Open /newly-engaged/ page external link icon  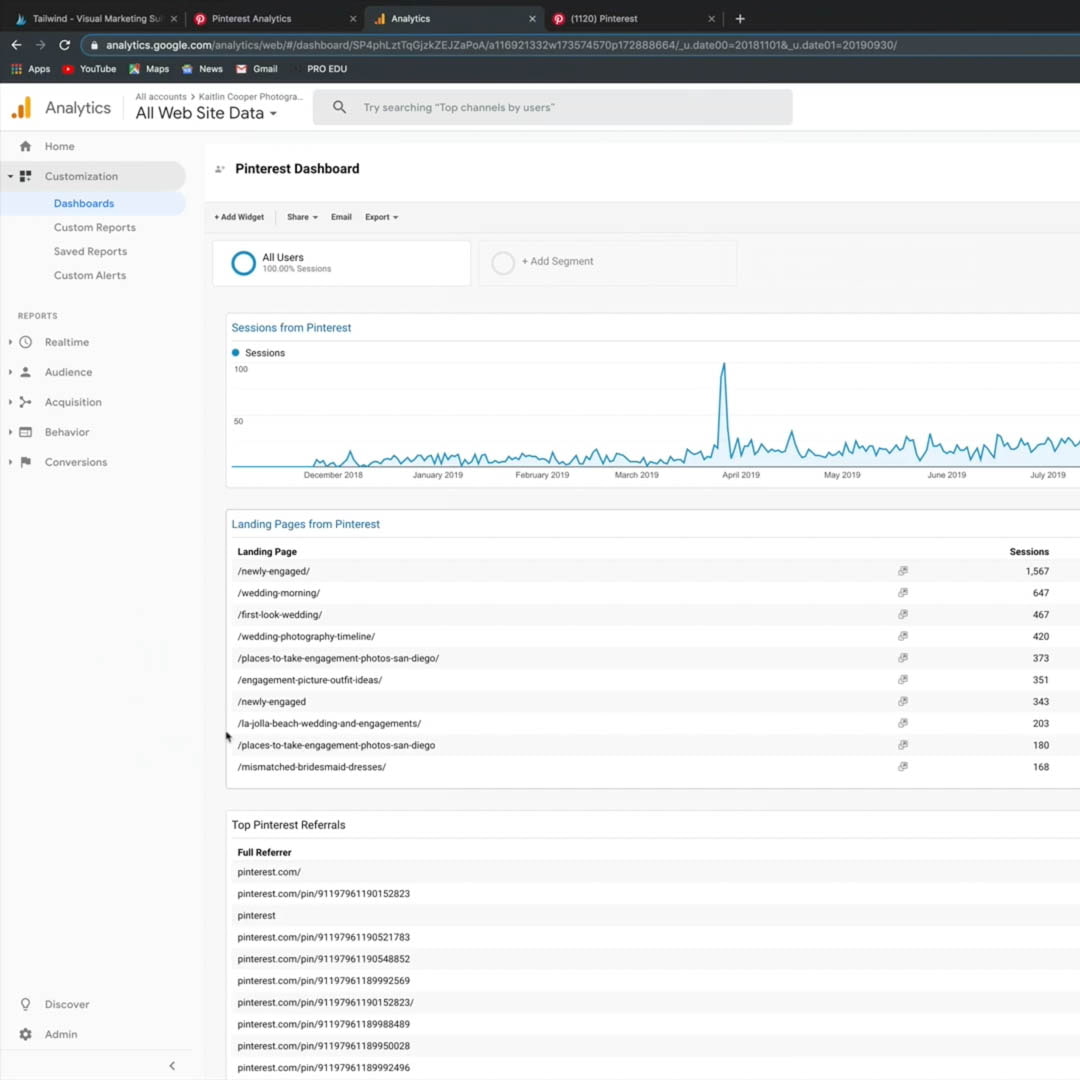(x=902, y=571)
